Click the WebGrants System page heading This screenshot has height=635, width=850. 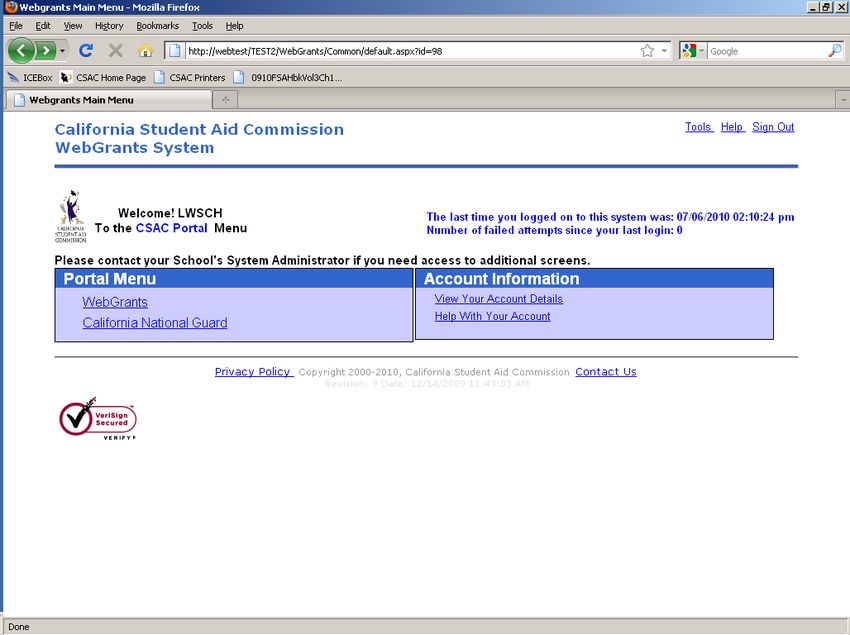coord(134,147)
